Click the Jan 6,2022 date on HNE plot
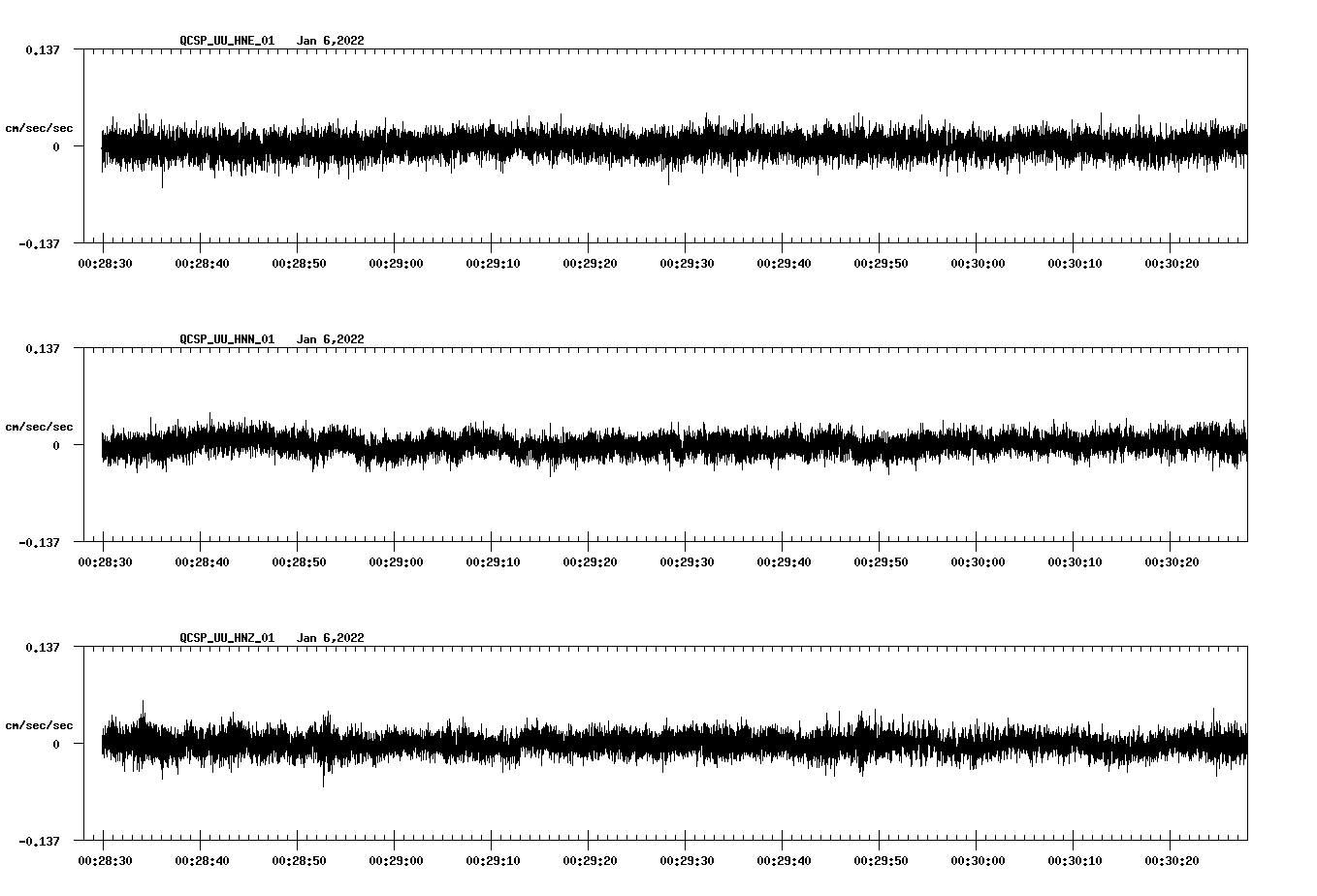Screen dimensions: 1317x896 (330, 41)
